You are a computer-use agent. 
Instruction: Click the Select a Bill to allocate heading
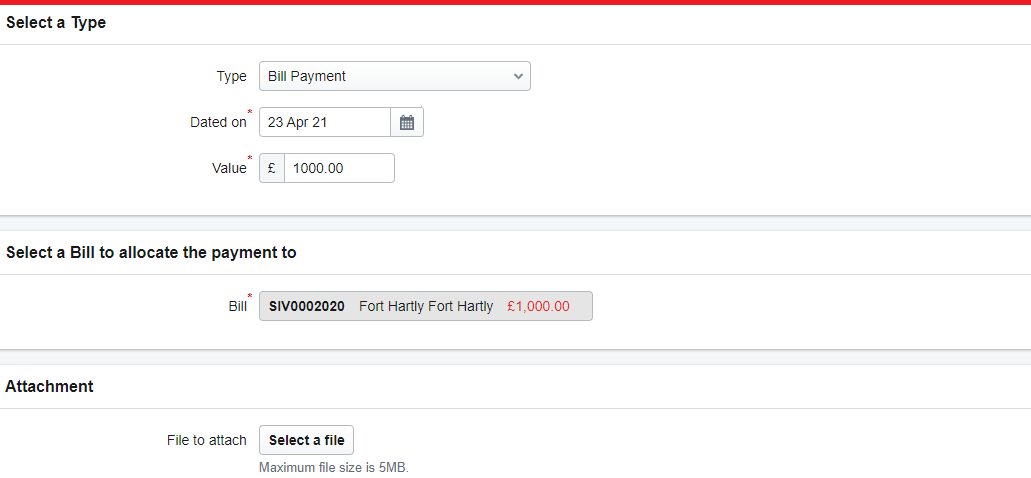[x=151, y=252]
